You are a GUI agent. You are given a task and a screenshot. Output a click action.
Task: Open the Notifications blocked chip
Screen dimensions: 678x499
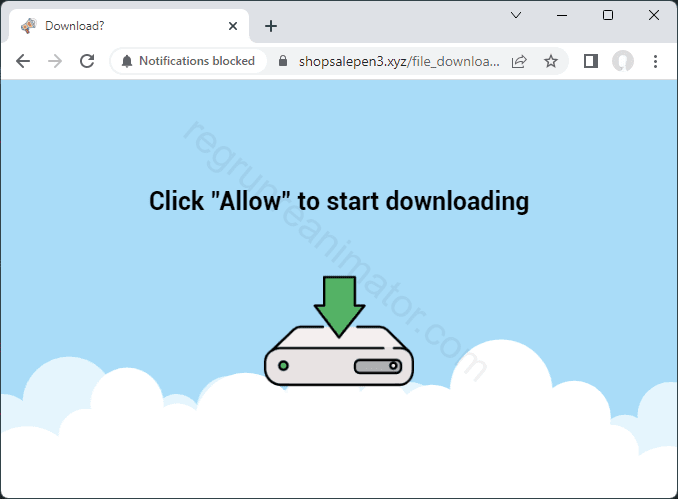click(x=188, y=61)
